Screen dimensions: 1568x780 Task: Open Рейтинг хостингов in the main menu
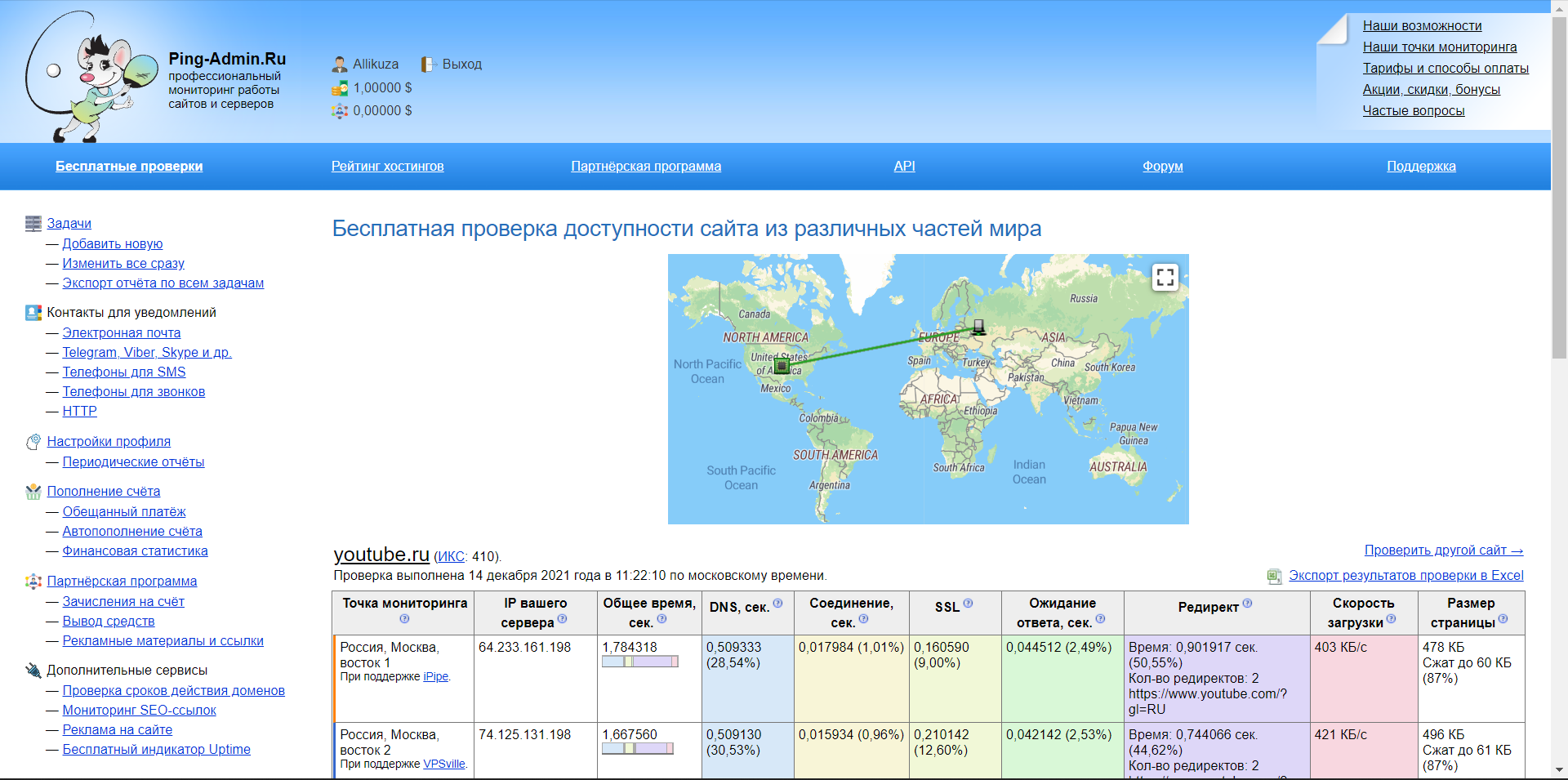[x=388, y=167]
